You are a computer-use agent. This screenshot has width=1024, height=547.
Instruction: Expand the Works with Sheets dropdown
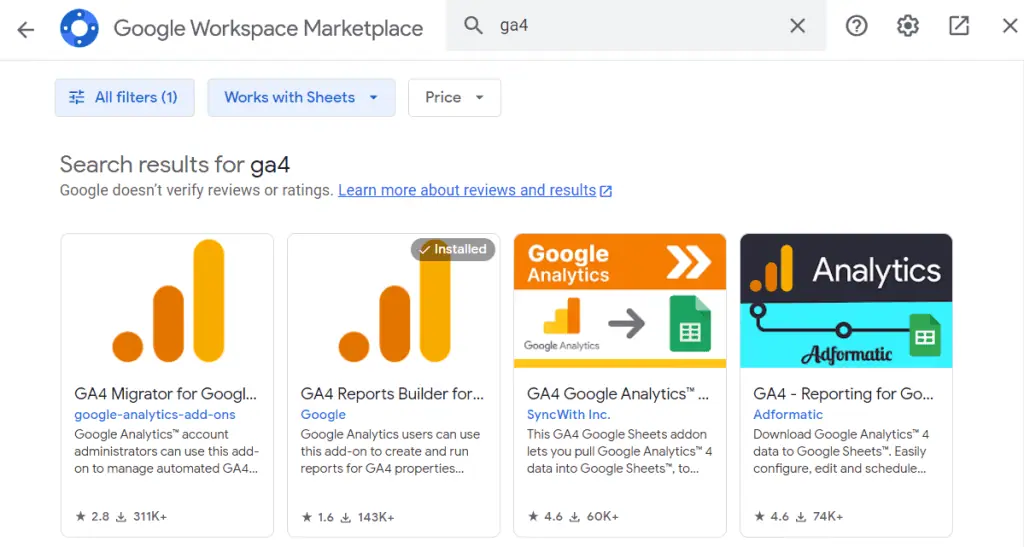coord(301,97)
